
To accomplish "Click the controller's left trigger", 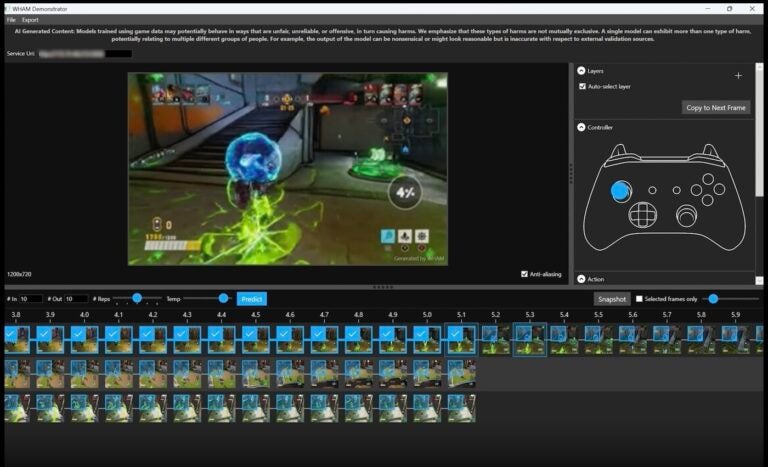I will point(618,151).
